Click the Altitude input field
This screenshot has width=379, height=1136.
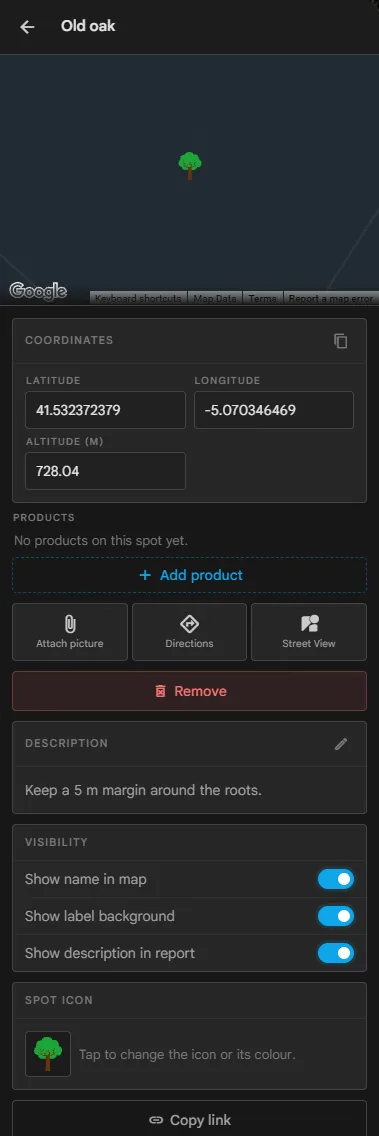(105, 471)
